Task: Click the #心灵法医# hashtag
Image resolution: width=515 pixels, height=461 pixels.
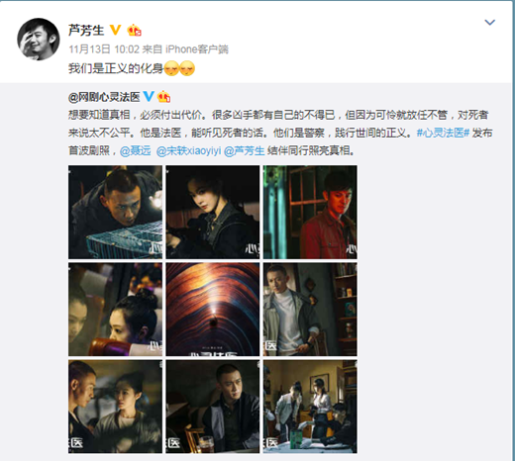Action: pyautogui.click(x=443, y=133)
